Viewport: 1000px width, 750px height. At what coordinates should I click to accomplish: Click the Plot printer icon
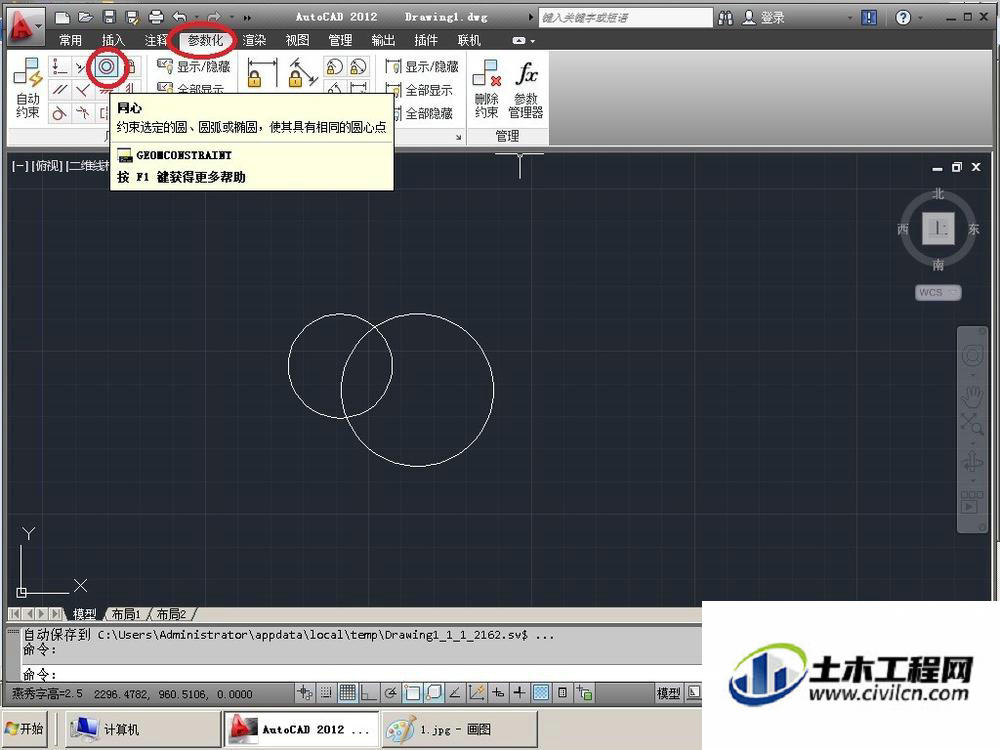(156, 17)
